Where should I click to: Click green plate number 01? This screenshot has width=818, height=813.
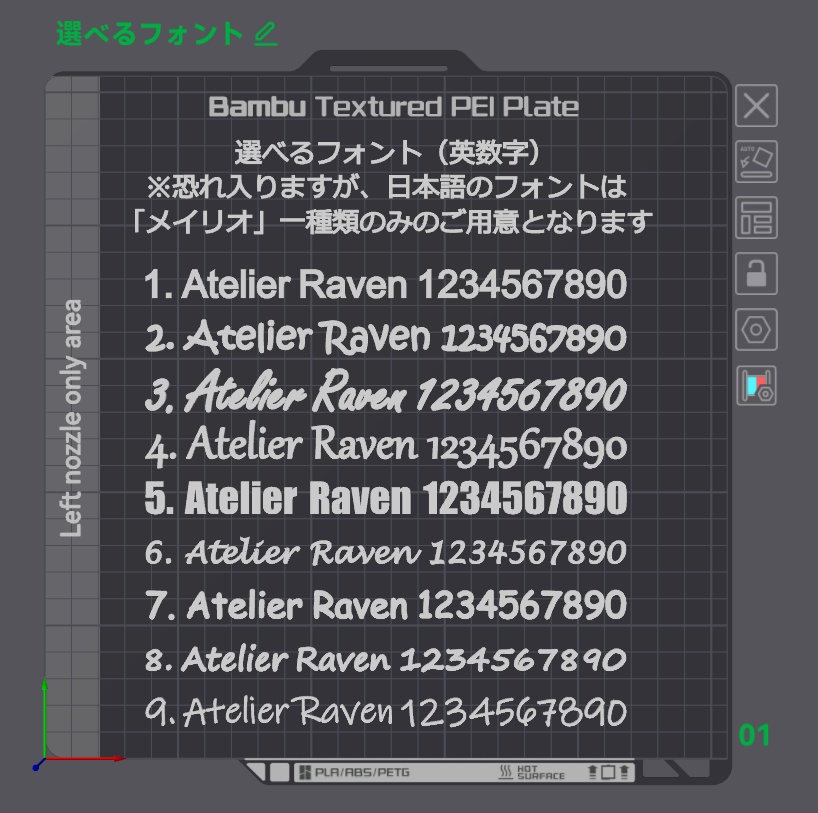pos(754,735)
